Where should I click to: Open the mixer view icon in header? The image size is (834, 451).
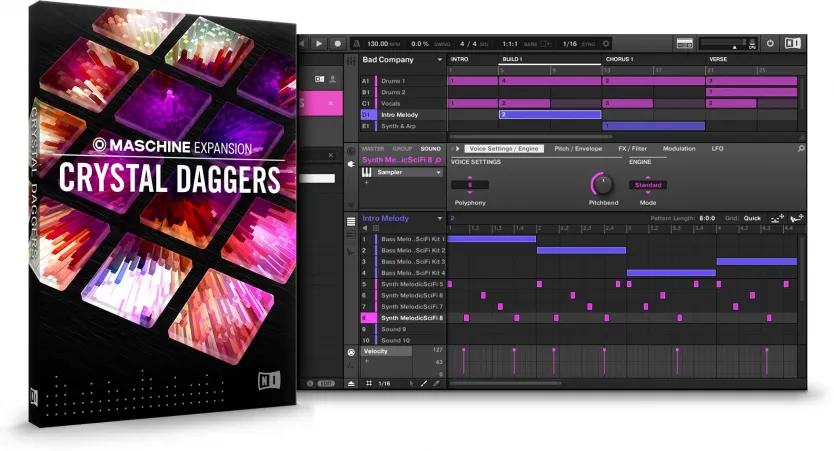click(x=685, y=44)
